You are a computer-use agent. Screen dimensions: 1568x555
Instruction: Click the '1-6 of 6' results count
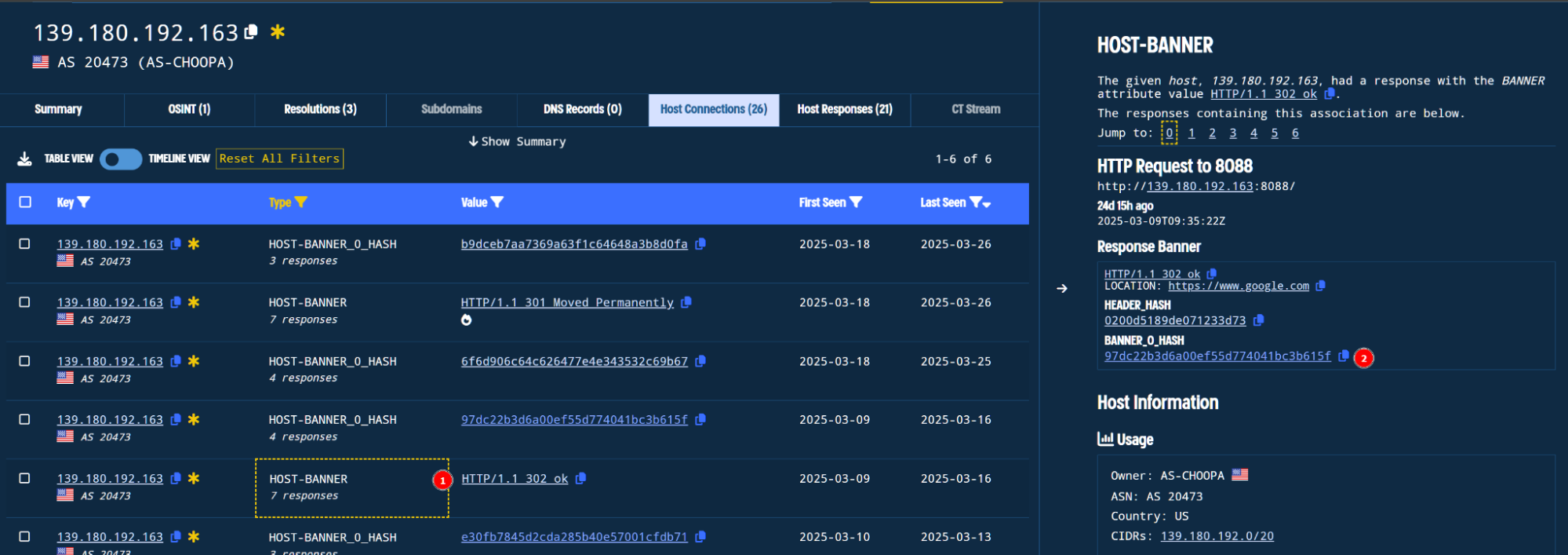pyautogui.click(x=963, y=159)
